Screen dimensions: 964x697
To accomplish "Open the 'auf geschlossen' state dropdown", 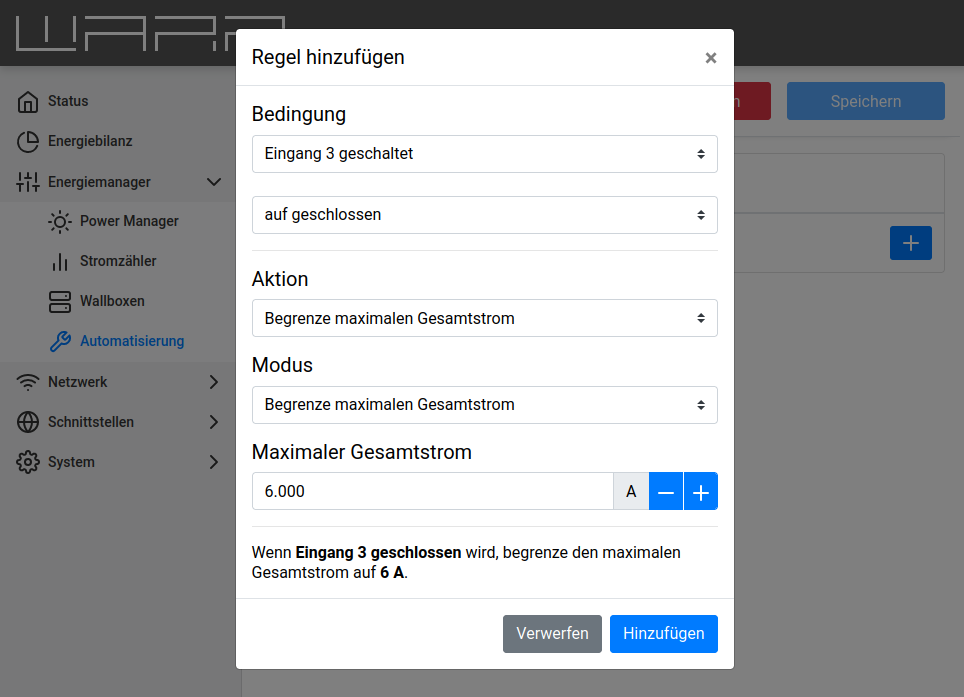I will pos(484,215).
